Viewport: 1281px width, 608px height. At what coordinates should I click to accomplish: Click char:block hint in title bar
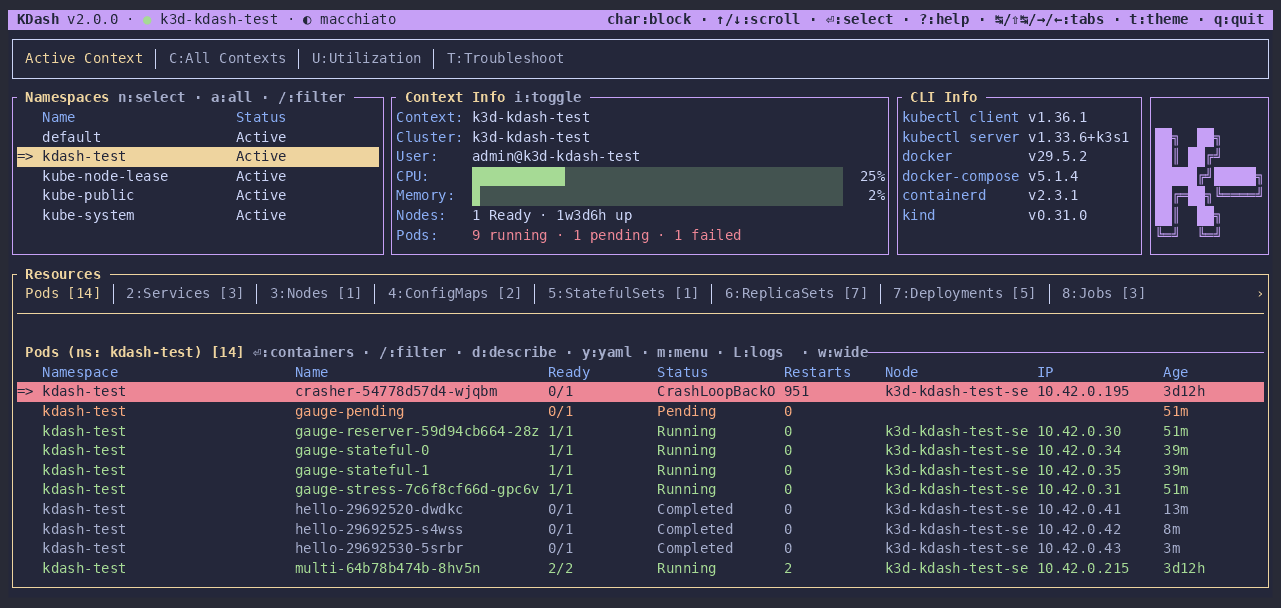pyautogui.click(x=649, y=19)
